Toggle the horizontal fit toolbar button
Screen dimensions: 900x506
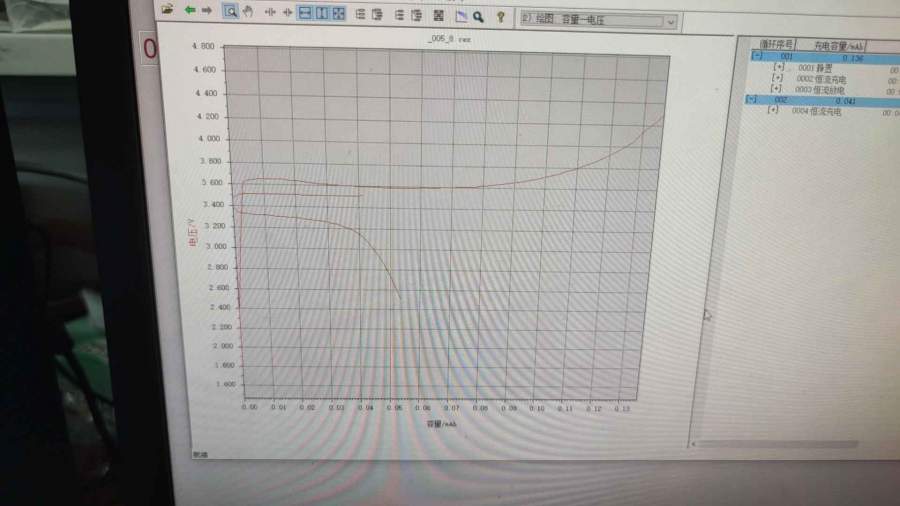[x=305, y=13]
